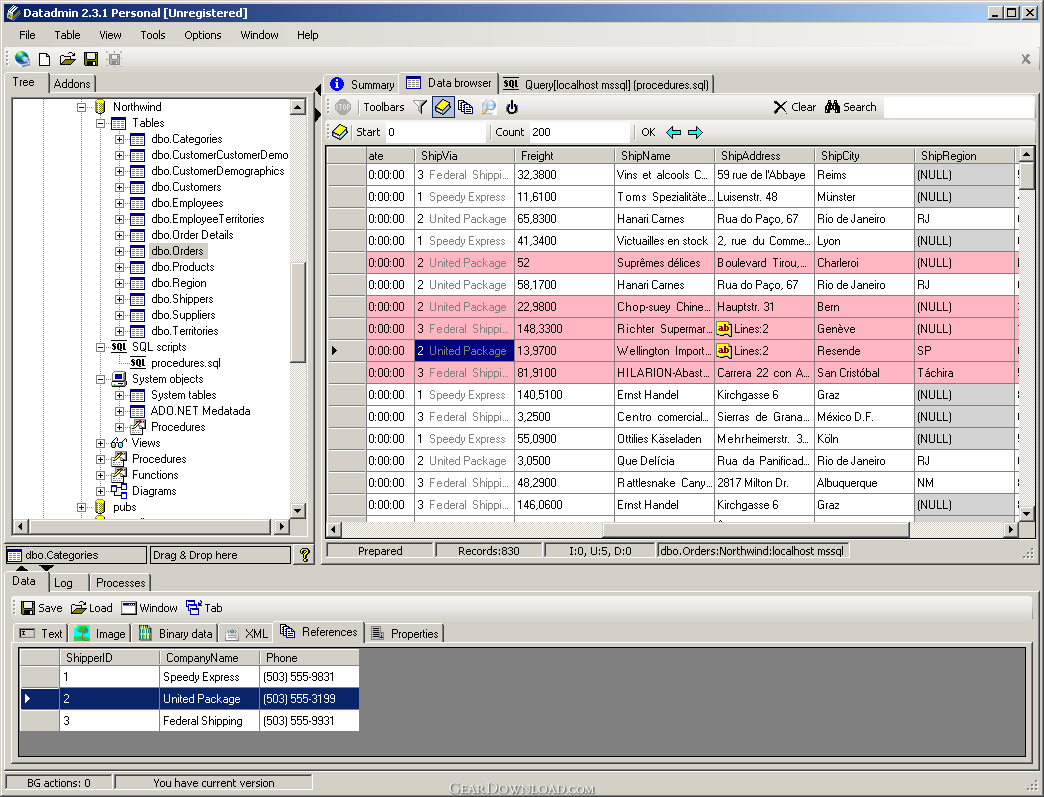
Task: Open the Table menu
Action: point(67,35)
